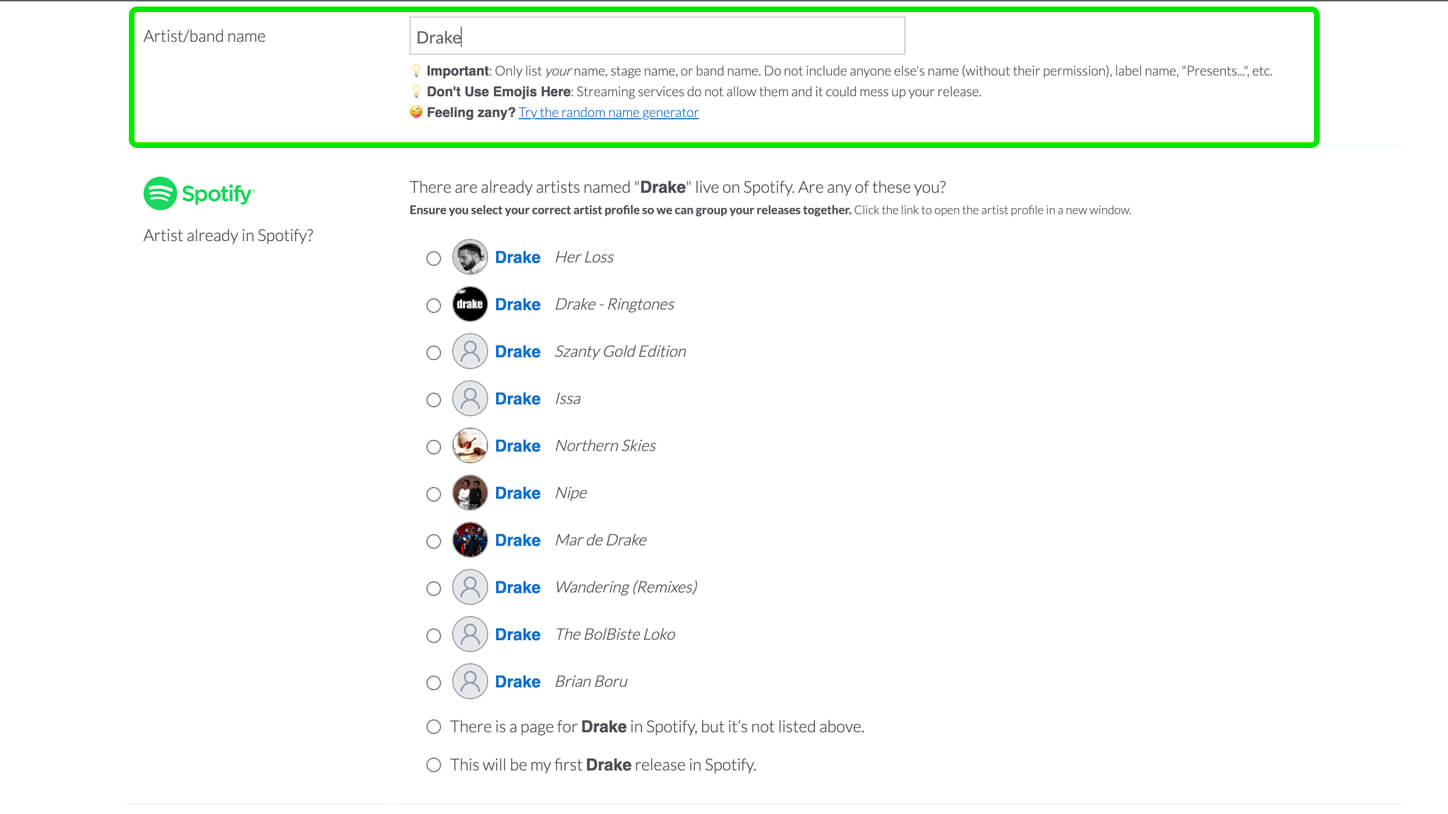Image resolution: width=1448 pixels, height=814 pixels.
Task: Click the 'Artist already in Spotify?' label
Action: (x=228, y=236)
